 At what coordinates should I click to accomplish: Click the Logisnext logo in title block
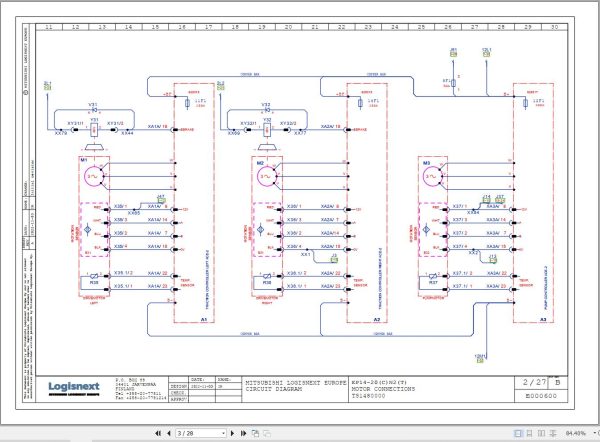coord(74,388)
